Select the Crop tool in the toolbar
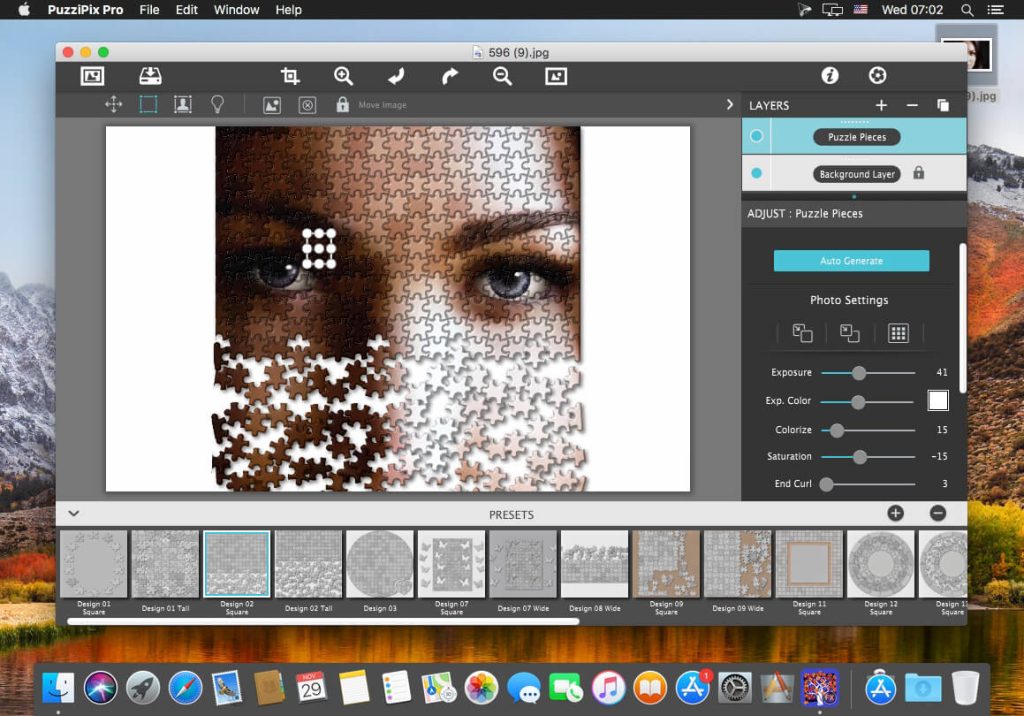Screen dimensions: 1024x716 [x=289, y=75]
